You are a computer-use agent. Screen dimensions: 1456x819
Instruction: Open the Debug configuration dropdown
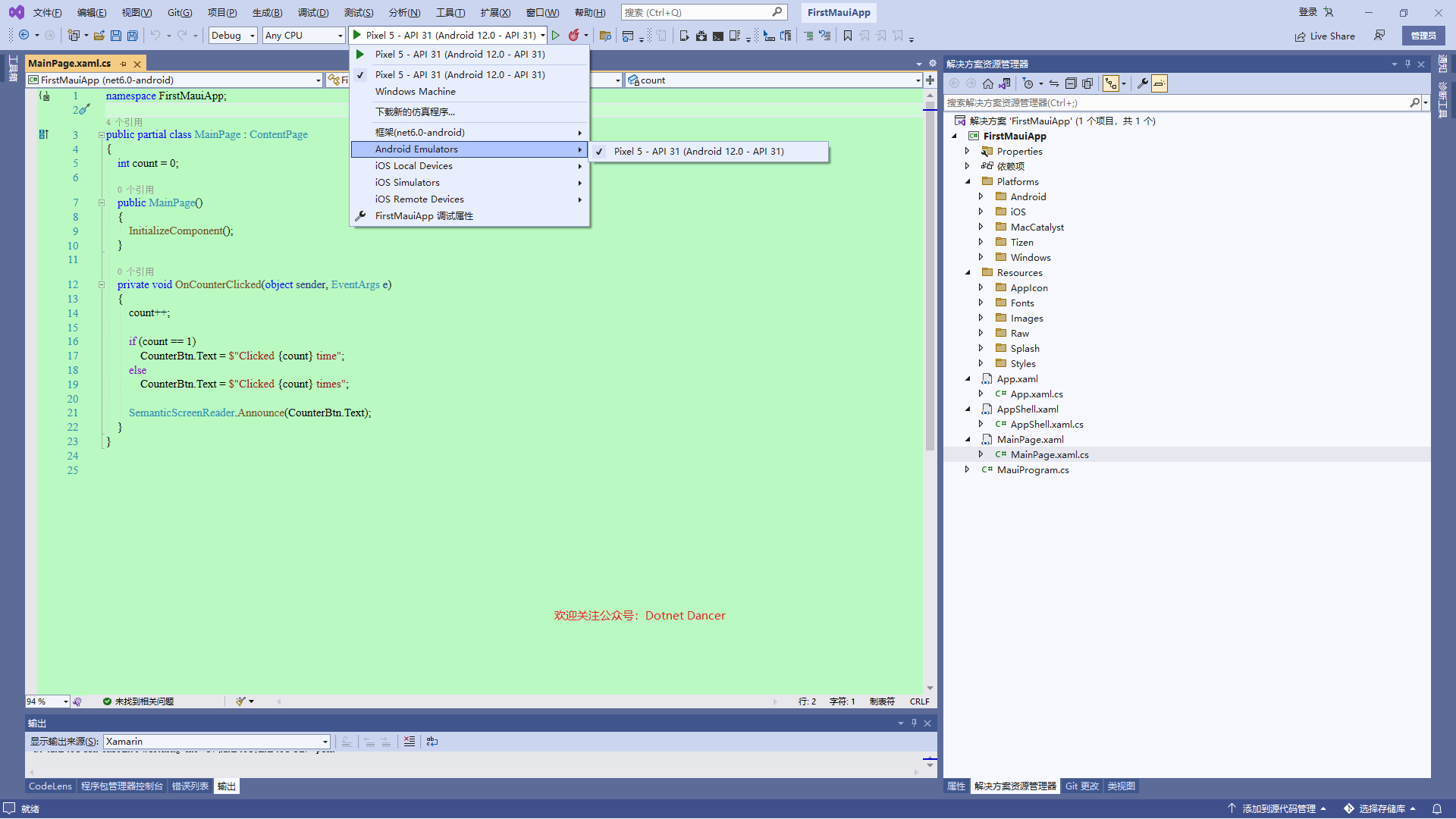(233, 36)
